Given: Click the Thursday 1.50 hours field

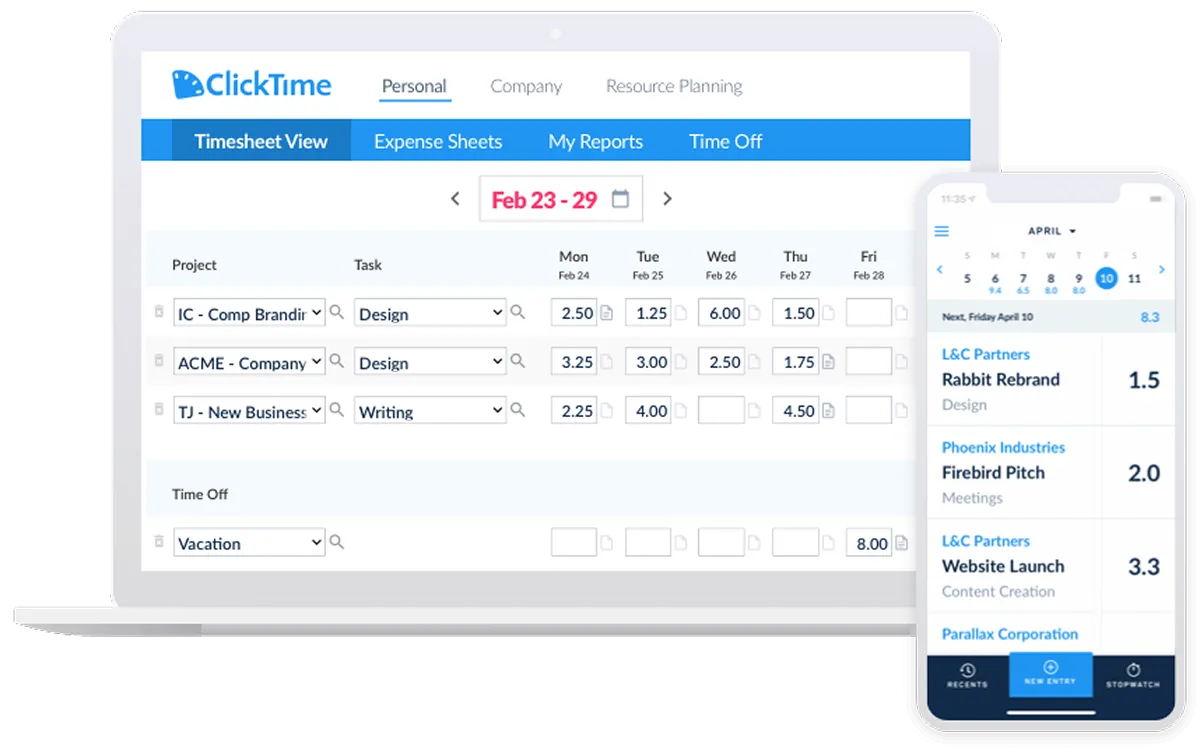Looking at the screenshot, I should point(796,313).
